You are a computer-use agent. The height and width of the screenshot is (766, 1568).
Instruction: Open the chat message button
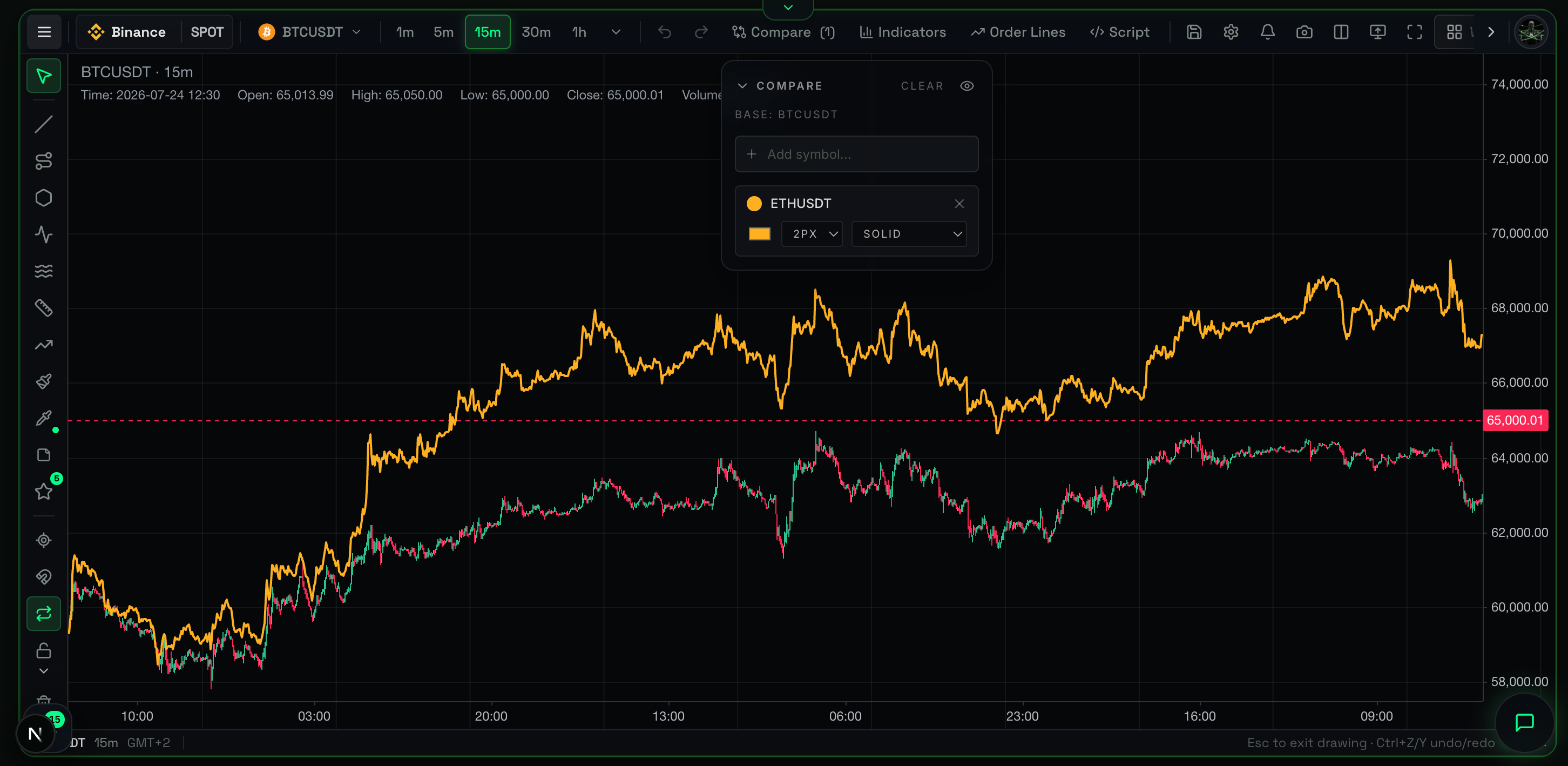[x=1524, y=723]
